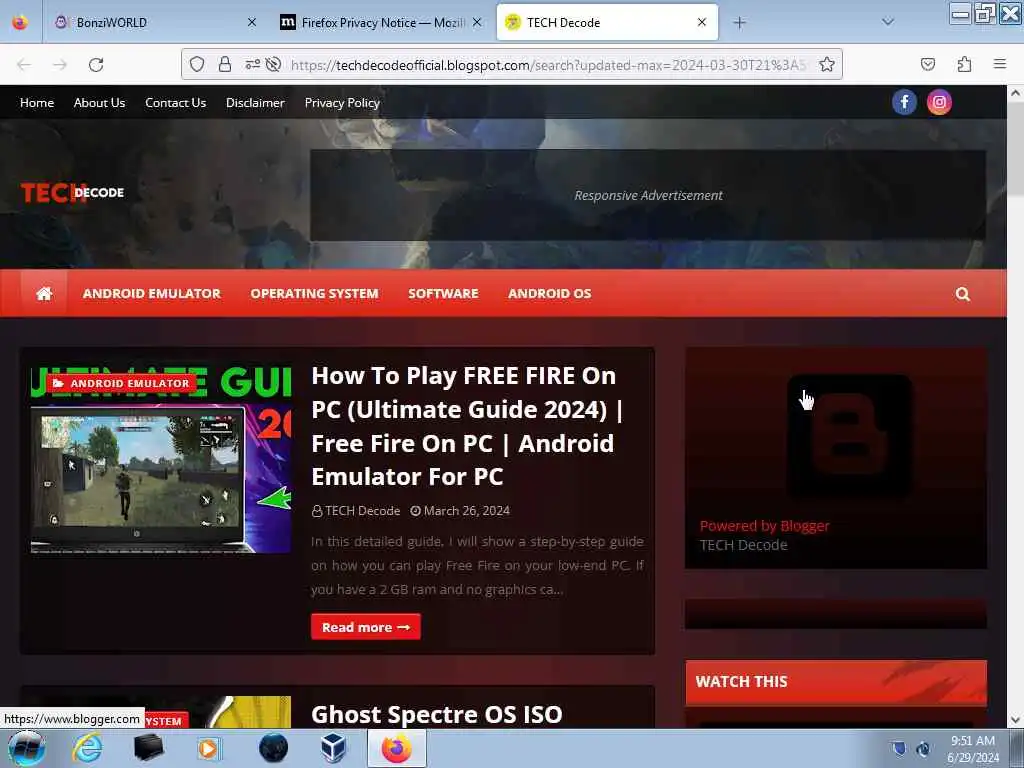
Task: Click the blocked autoplay icon in address bar
Action: click(274, 64)
